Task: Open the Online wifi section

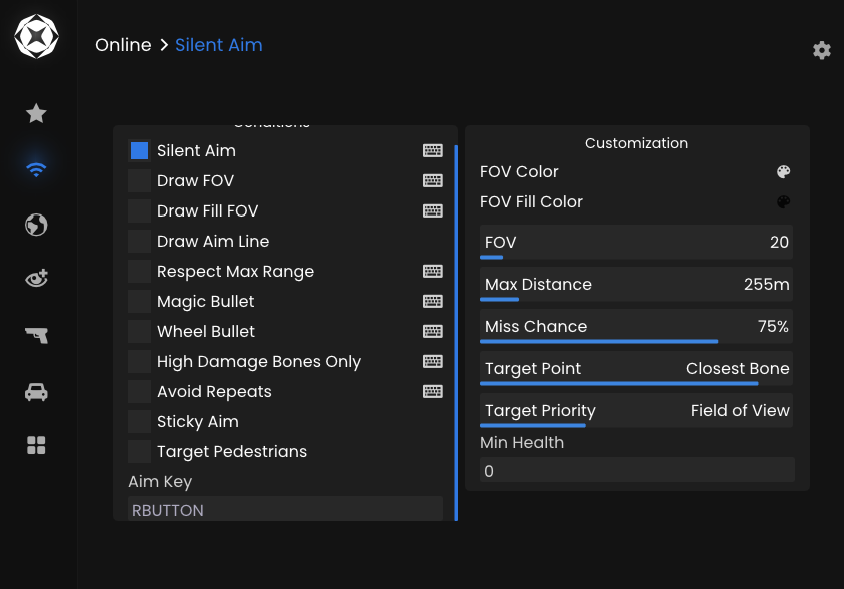Action: (36, 169)
